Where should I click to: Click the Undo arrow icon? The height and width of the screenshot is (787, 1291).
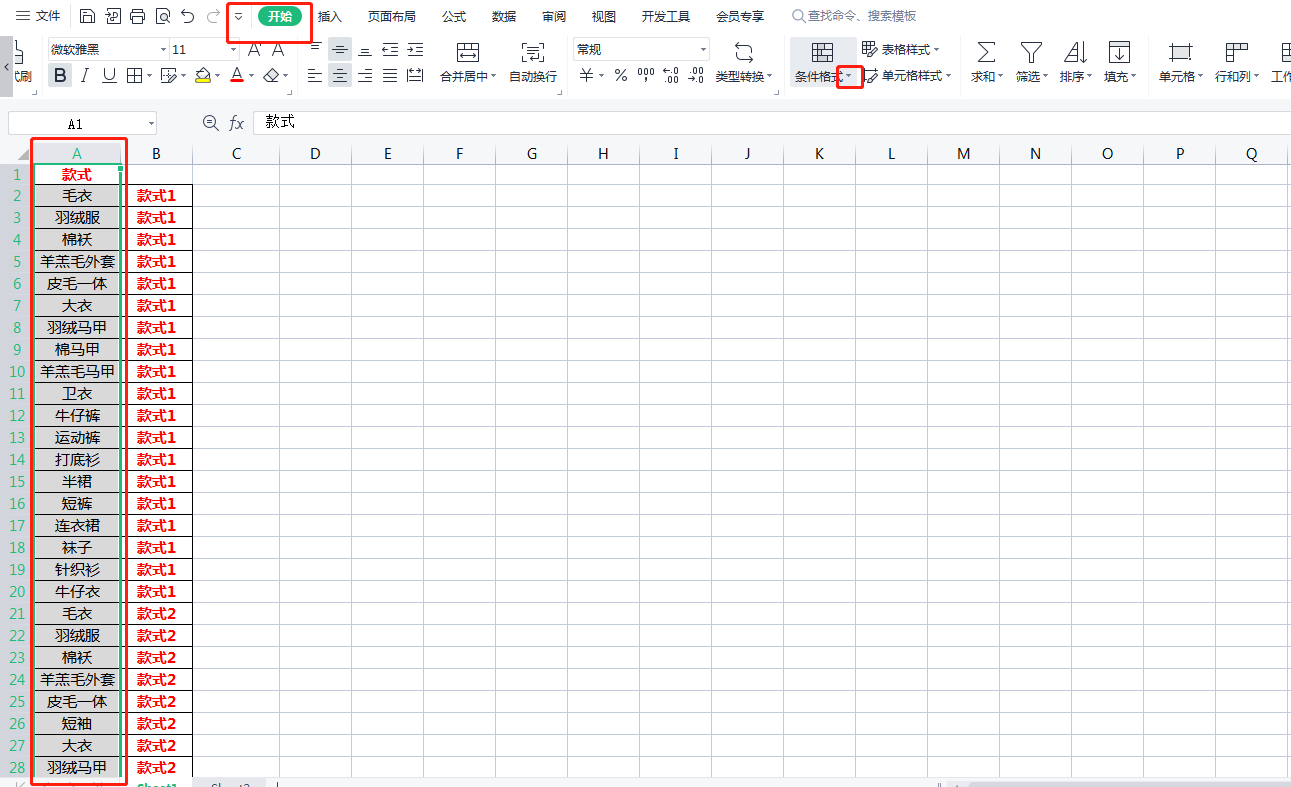(x=188, y=16)
